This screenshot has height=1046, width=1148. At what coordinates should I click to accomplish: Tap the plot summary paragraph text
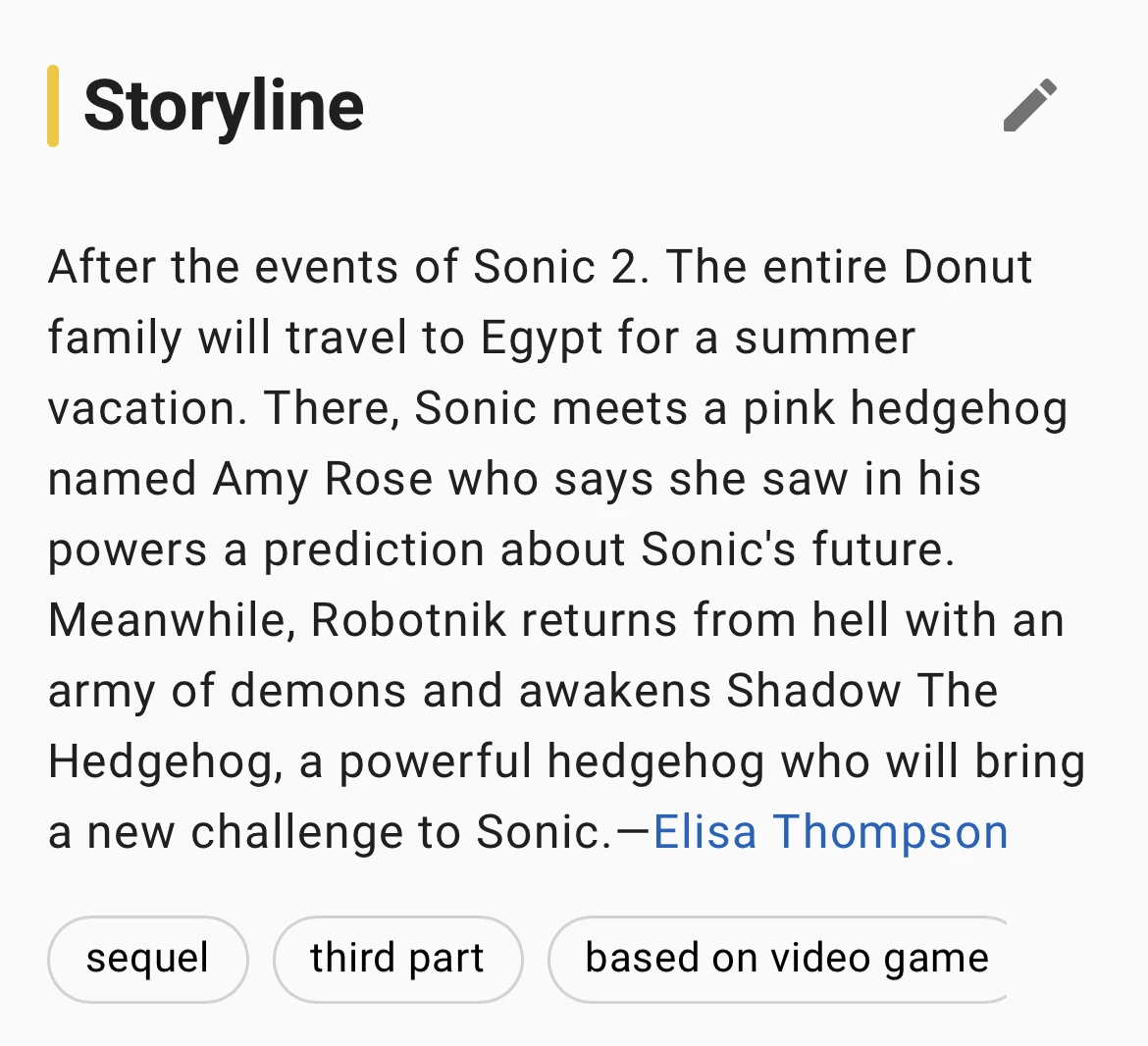(x=549, y=549)
